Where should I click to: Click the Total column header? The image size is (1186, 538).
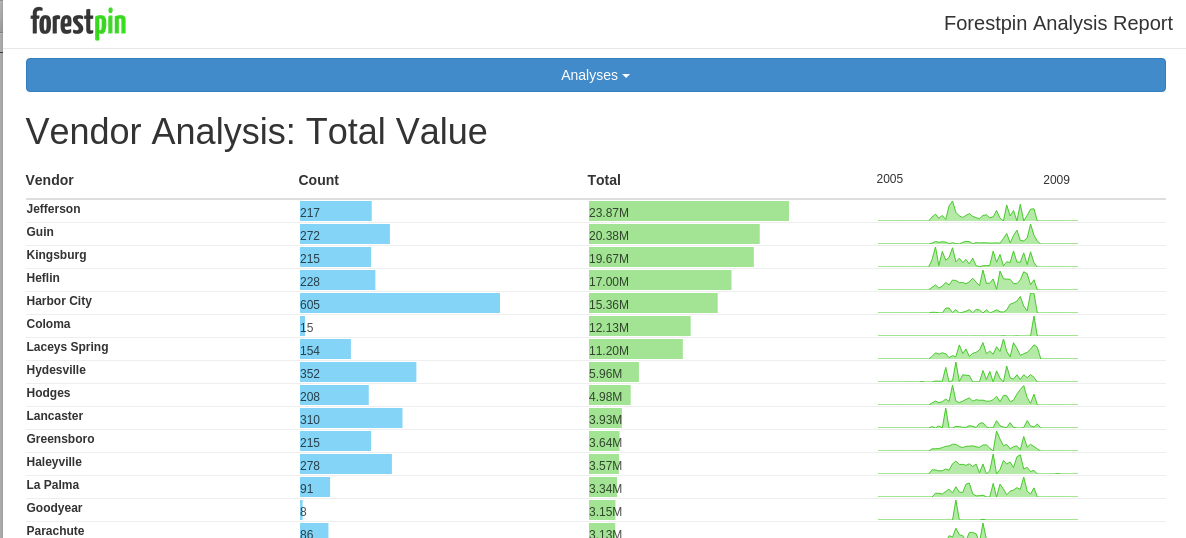(x=604, y=180)
